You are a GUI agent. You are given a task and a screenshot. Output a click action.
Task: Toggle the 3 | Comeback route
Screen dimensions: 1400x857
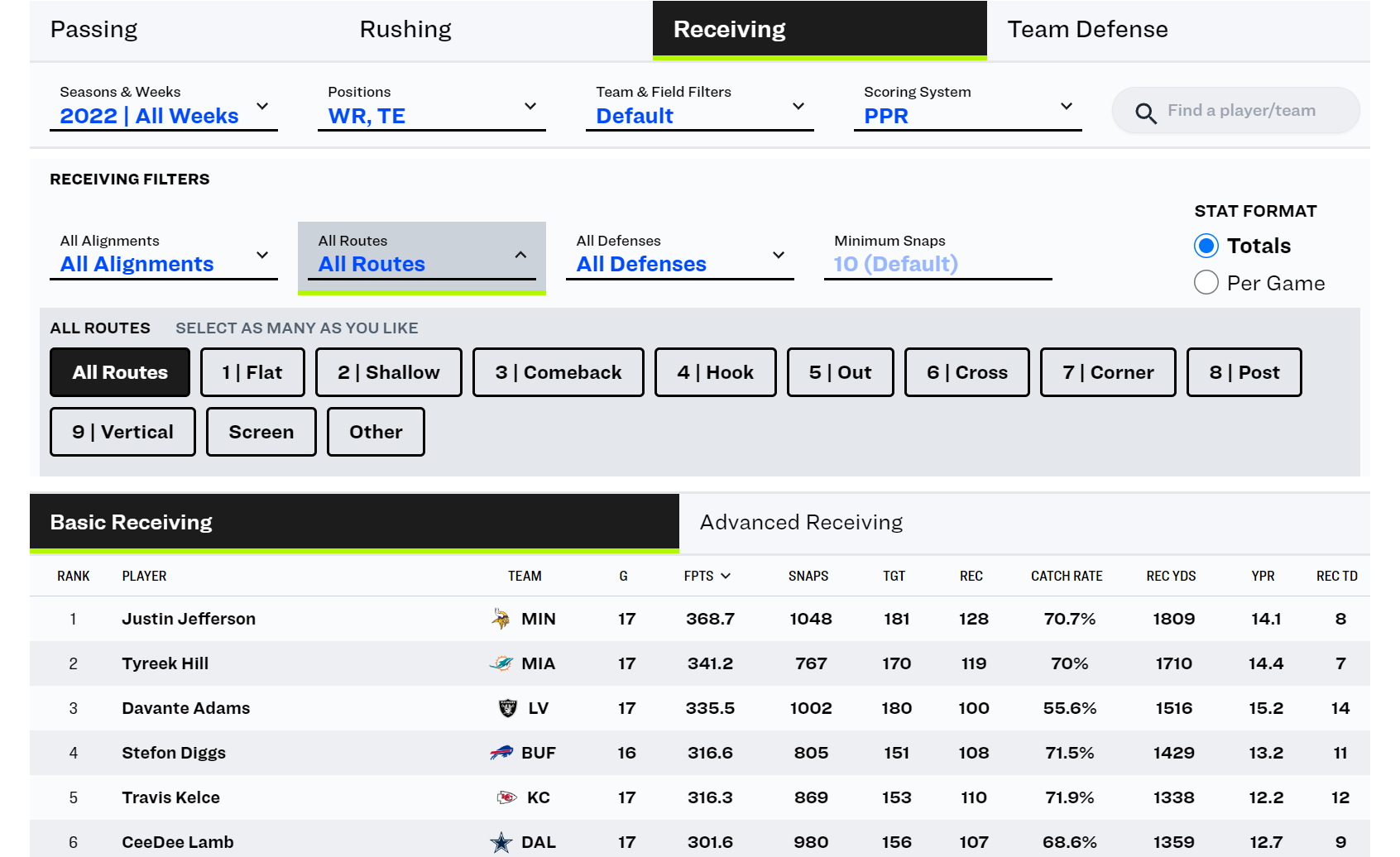click(x=559, y=372)
